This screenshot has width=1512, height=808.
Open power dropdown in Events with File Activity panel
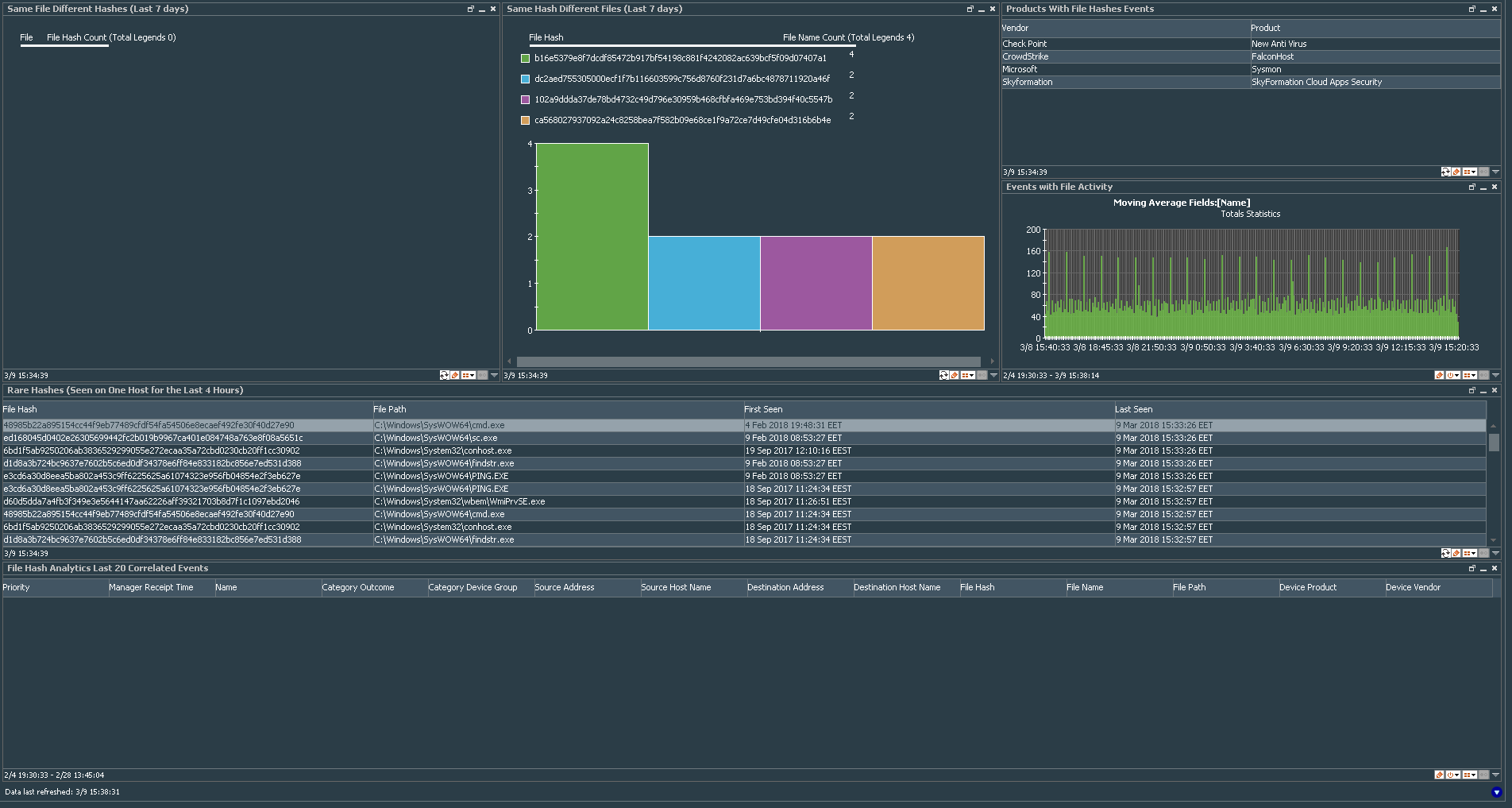click(1453, 375)
